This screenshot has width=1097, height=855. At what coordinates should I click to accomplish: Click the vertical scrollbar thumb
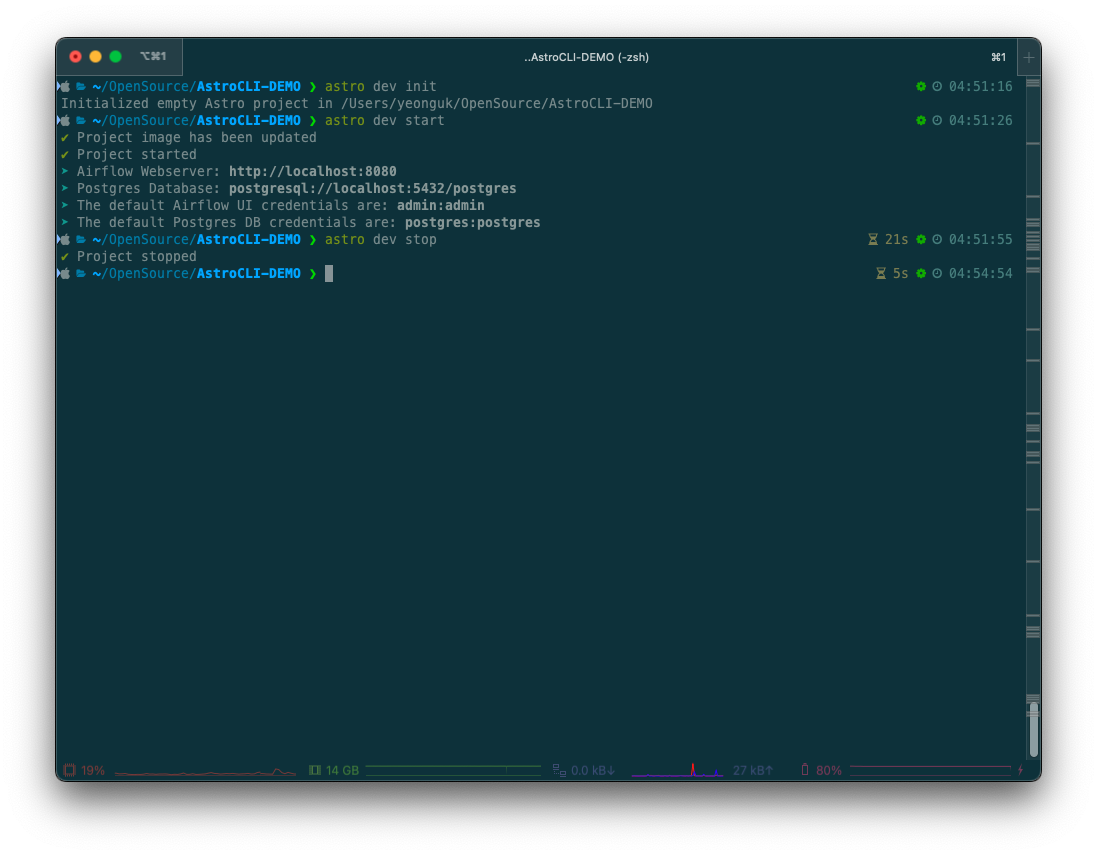coord(1033,730)
